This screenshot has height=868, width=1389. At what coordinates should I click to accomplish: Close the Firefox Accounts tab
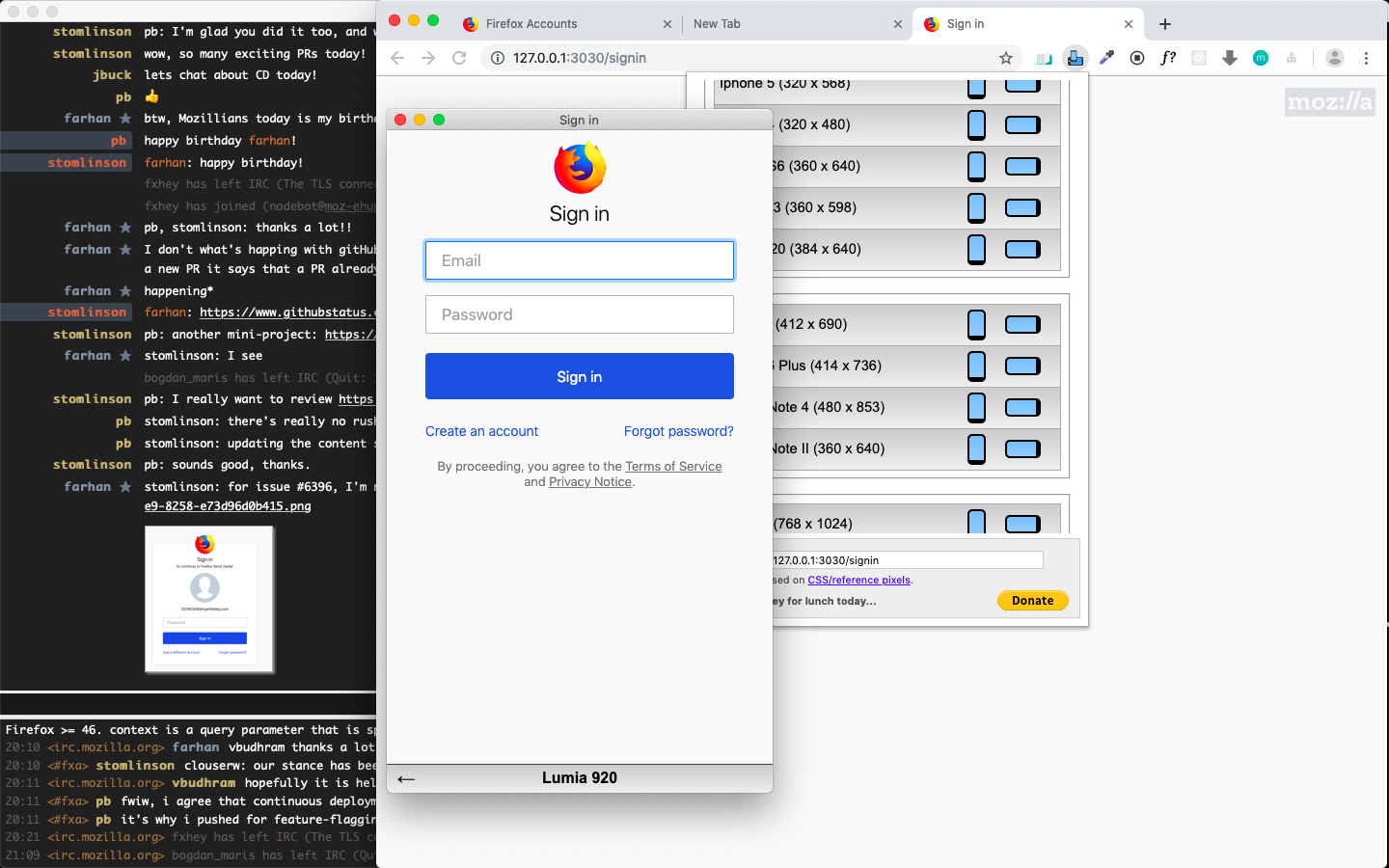pos(667,24)
